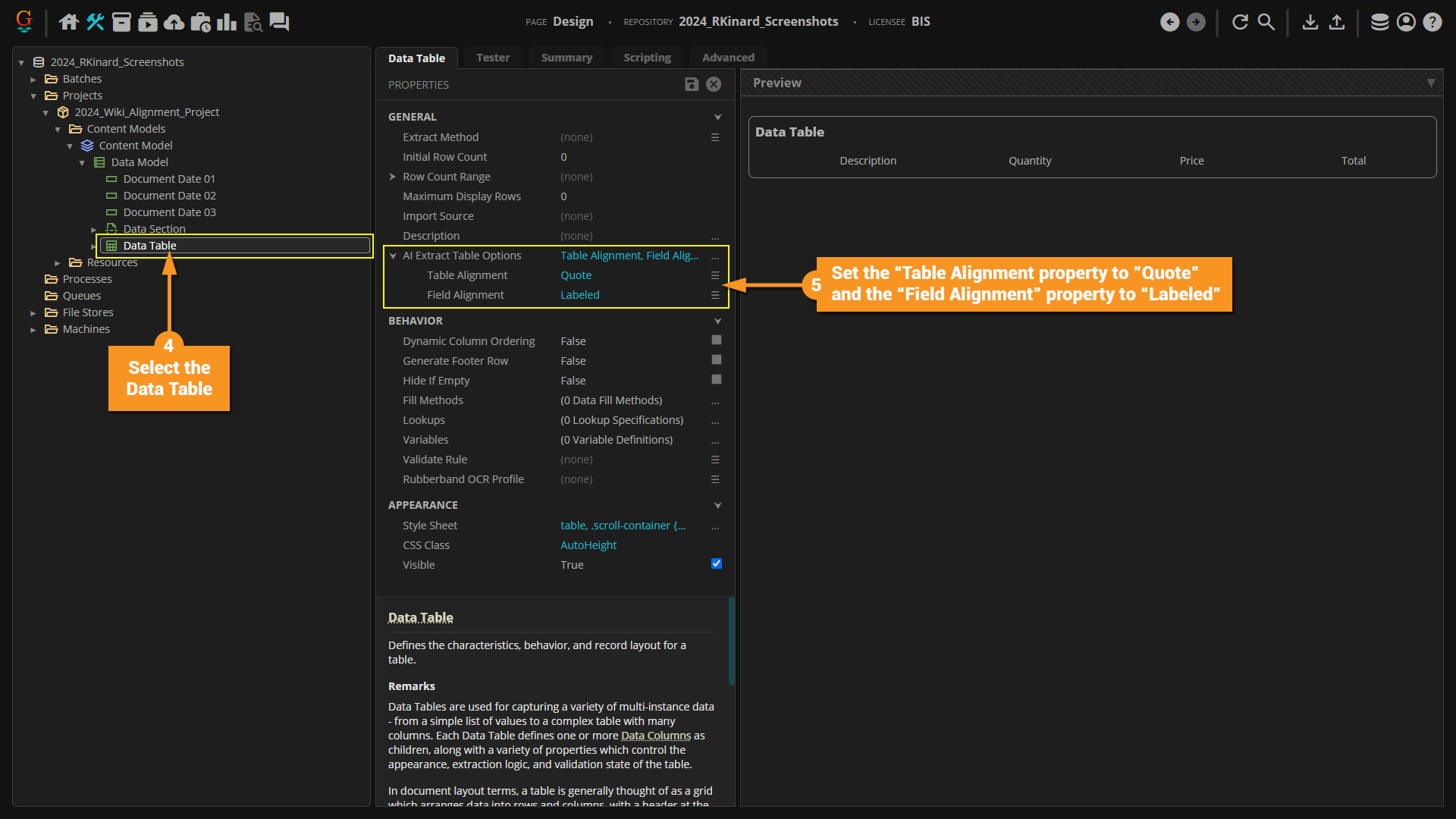Viewport: 1456px width, 819px height.
Task: Uncheck the Visible property checkbox
Action: [716, 563]
